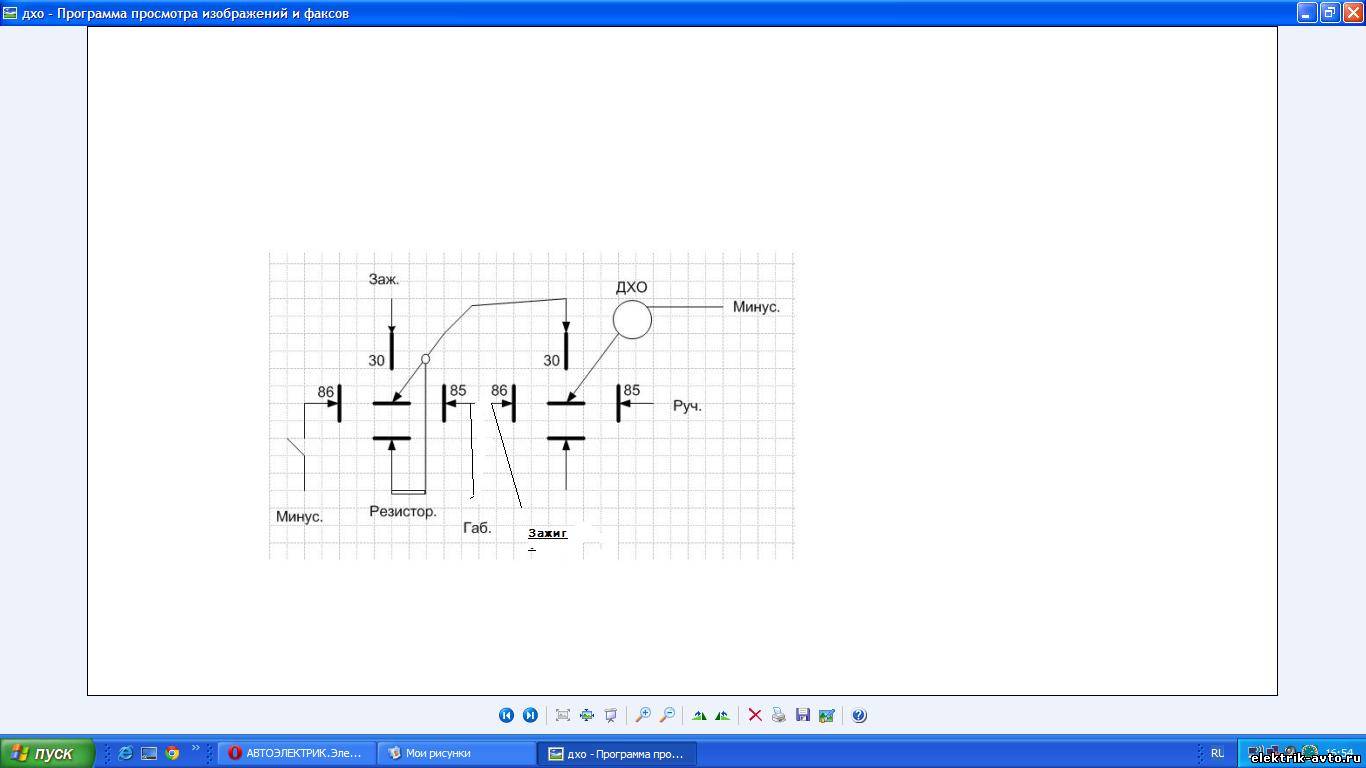The image size is (1366, 768).
Task: Launch Internet Explorer from quick launch
Action: click(125, 753)
